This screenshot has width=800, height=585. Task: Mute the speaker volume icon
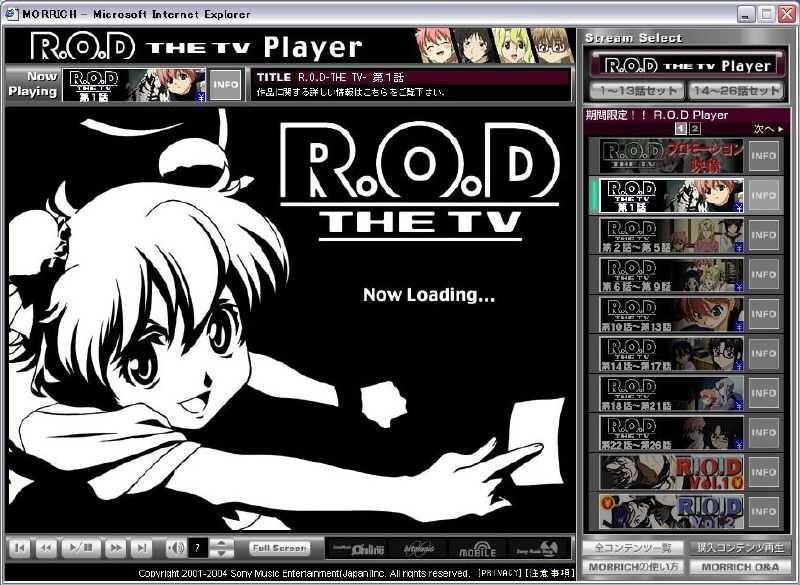tap(176, 548)
